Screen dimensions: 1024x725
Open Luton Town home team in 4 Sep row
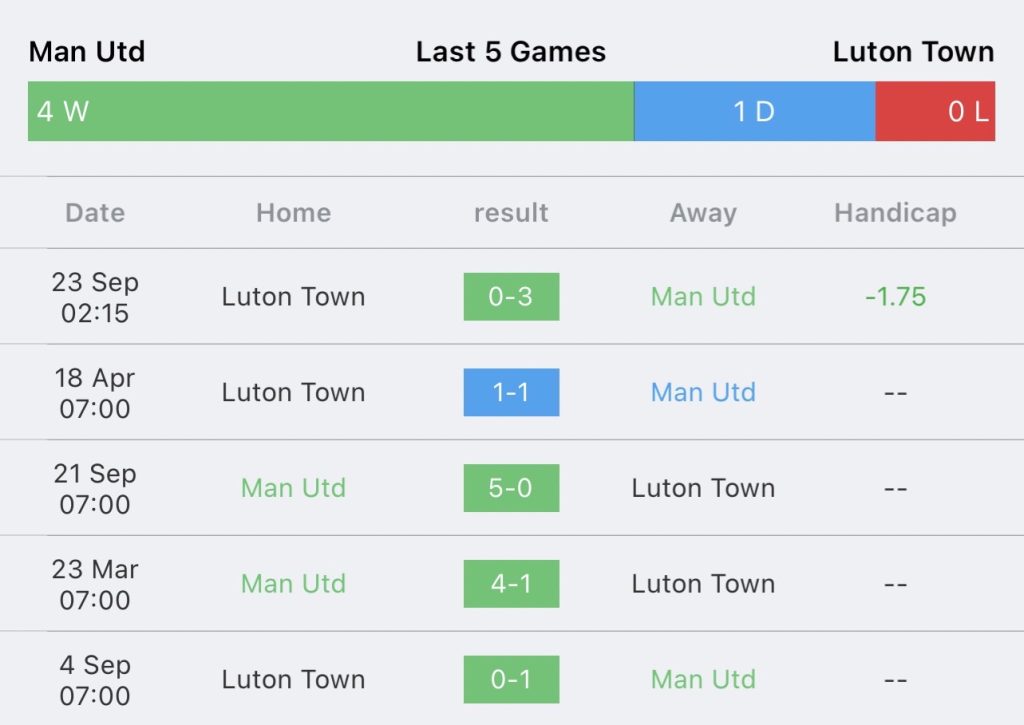pos(293,679)
